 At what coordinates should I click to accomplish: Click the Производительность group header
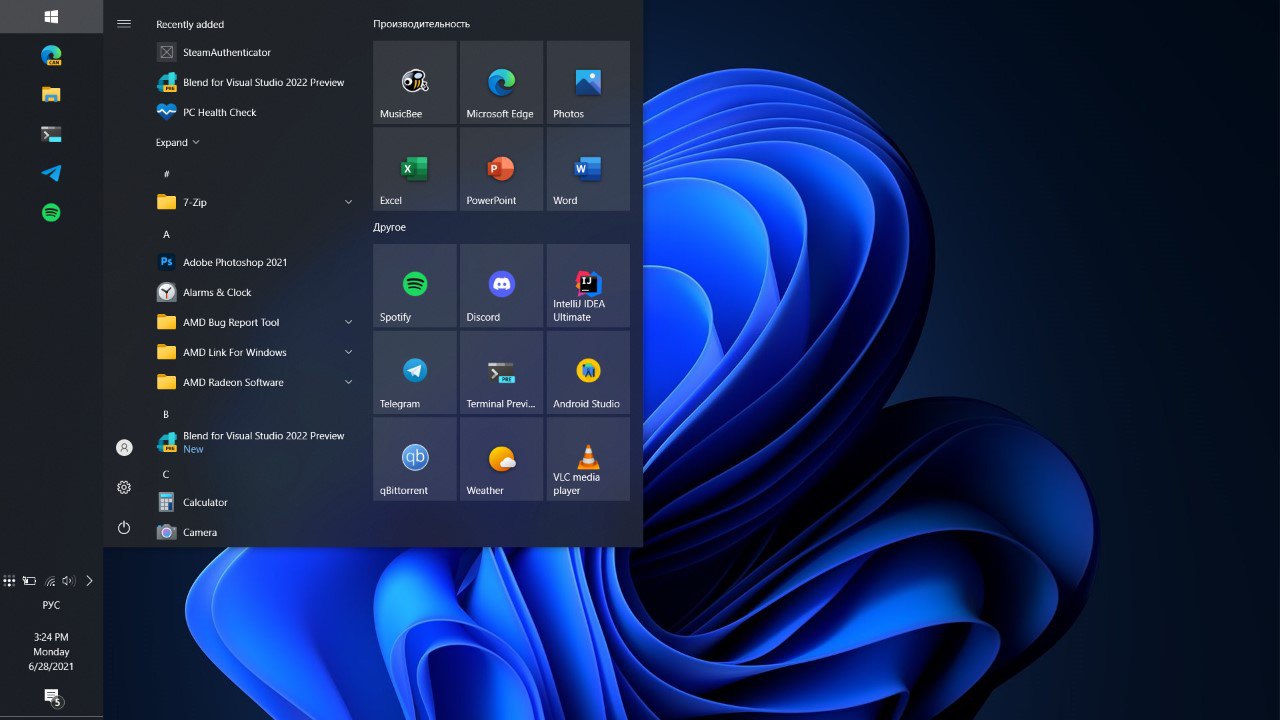point(421,24)
